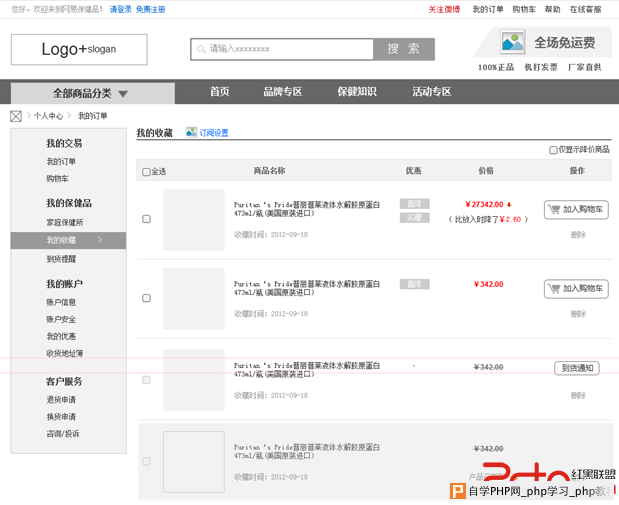Click the free shipping banner image icon
The height and width of the screenshot is (505, 619).
click(x=512, y=41)
